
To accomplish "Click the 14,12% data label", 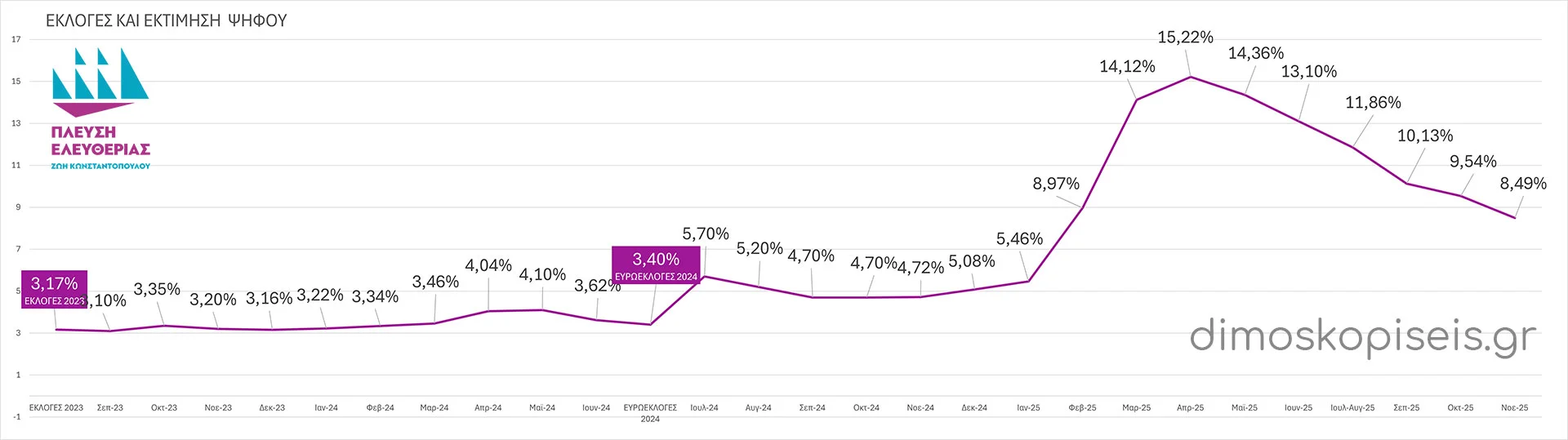I will coord(1127,67).
